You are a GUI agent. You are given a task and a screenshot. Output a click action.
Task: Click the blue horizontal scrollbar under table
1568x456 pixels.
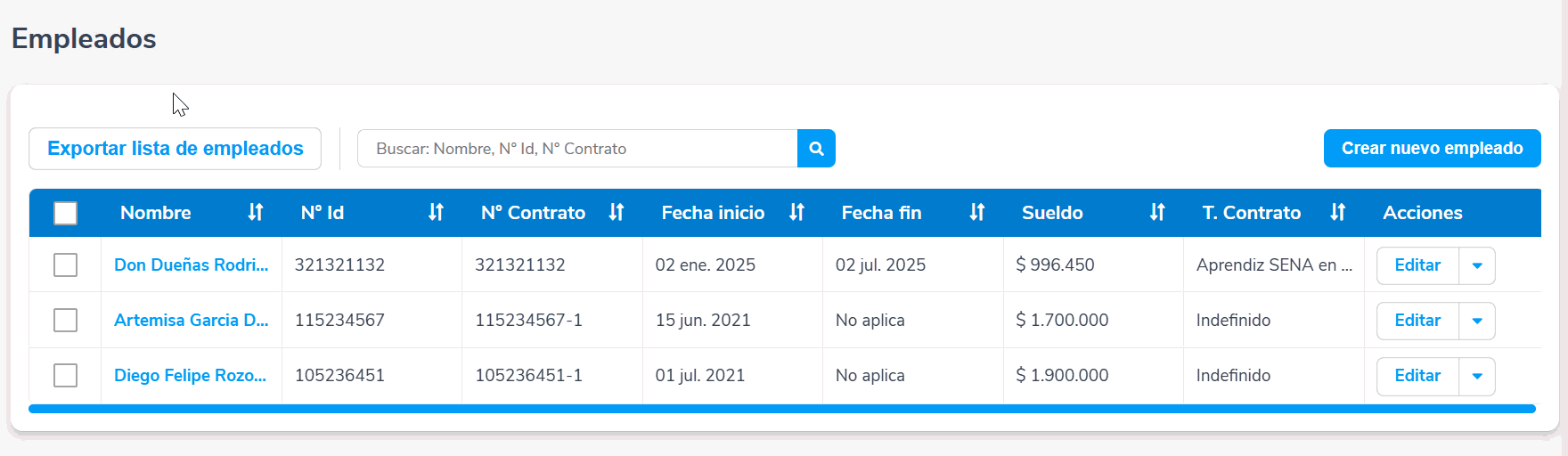[781, 409]
